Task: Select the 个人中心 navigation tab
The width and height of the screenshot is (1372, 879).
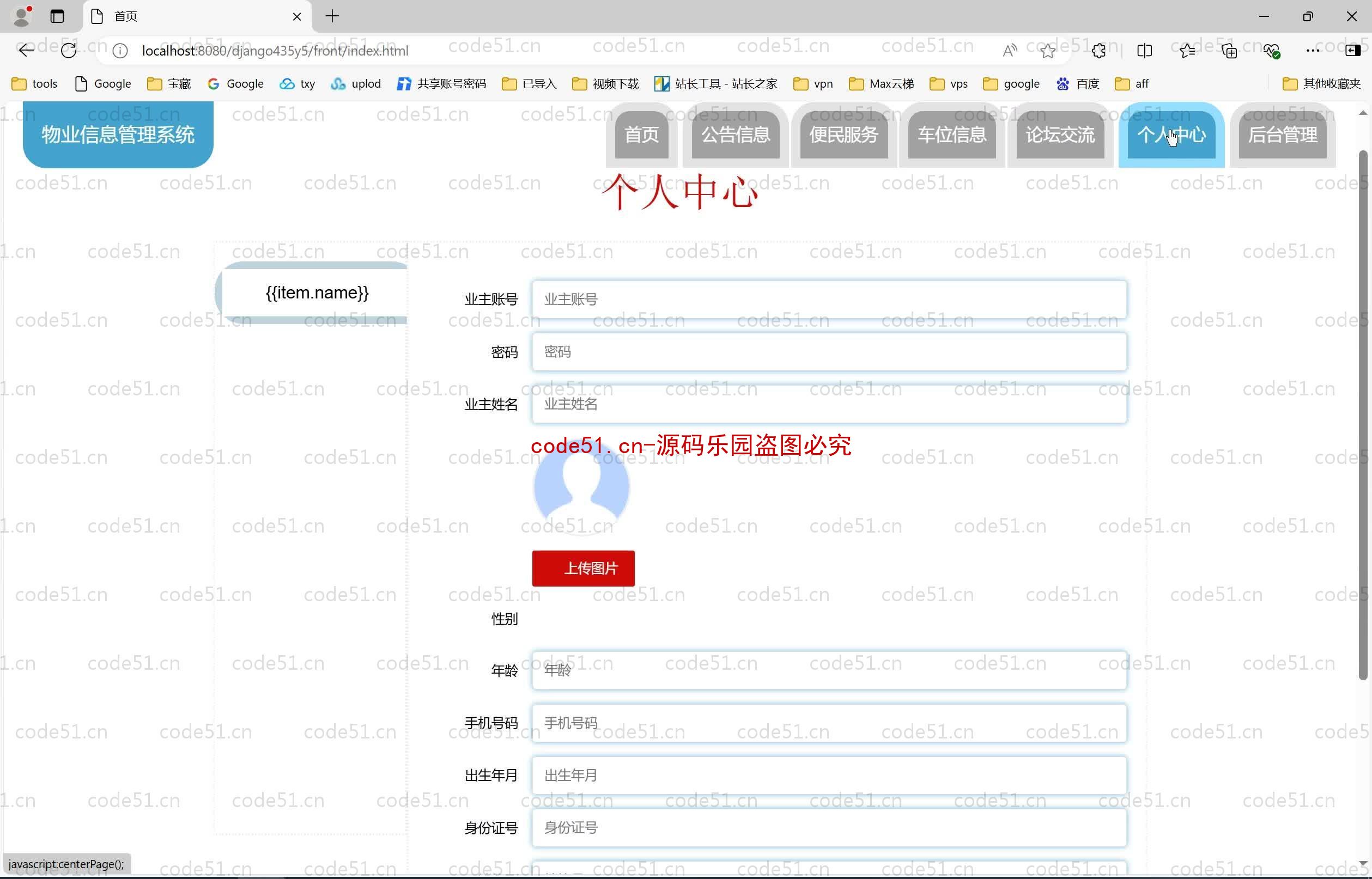Action: coord(1171,135)
